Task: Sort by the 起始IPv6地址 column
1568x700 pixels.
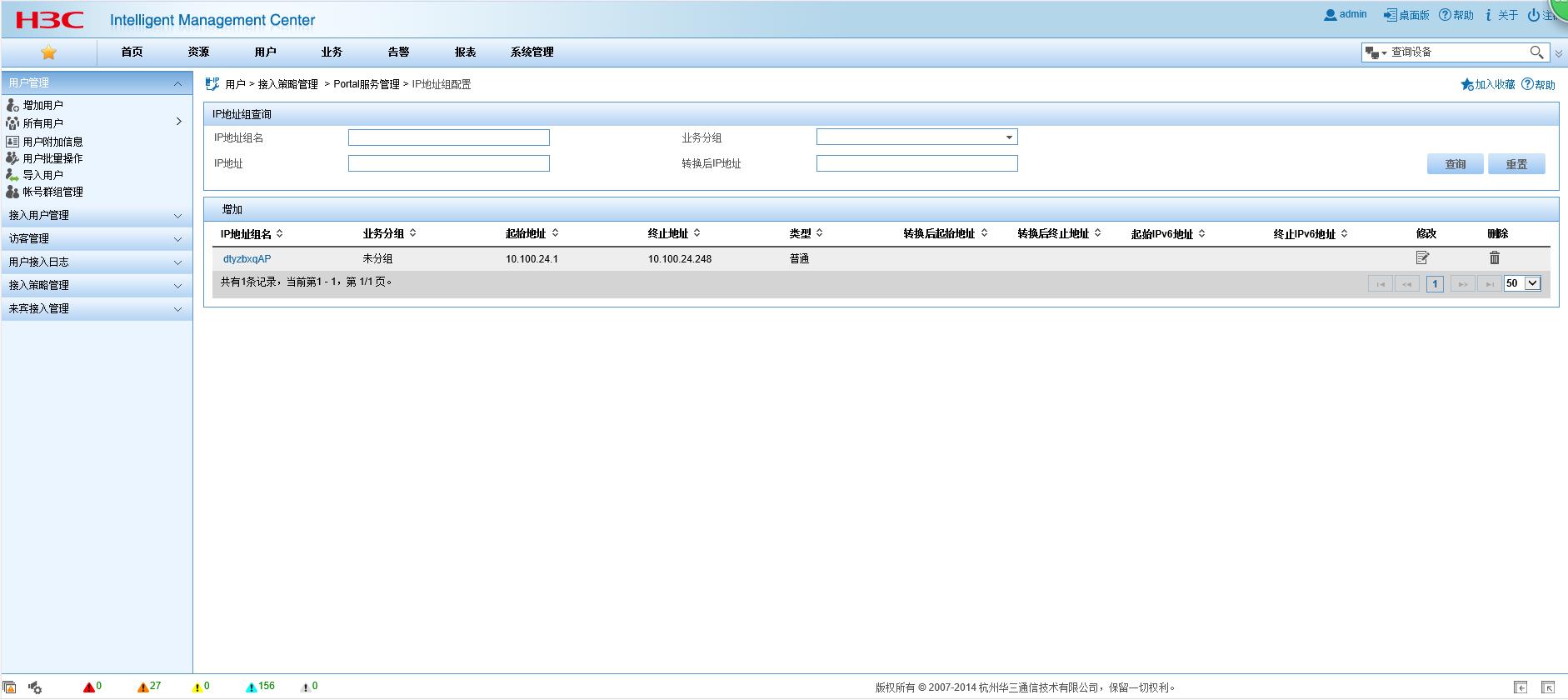Action: (1168, 234)
